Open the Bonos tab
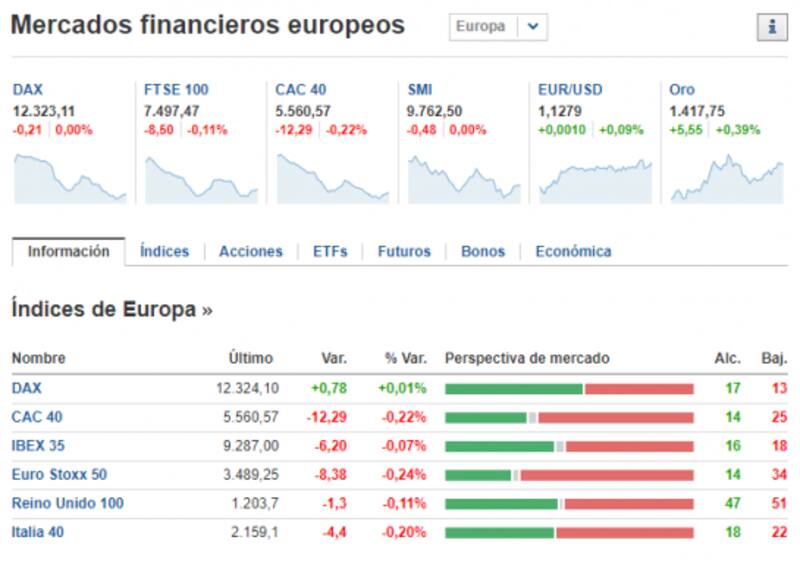Viewport: 800px width, 568px height. point(483,252)
